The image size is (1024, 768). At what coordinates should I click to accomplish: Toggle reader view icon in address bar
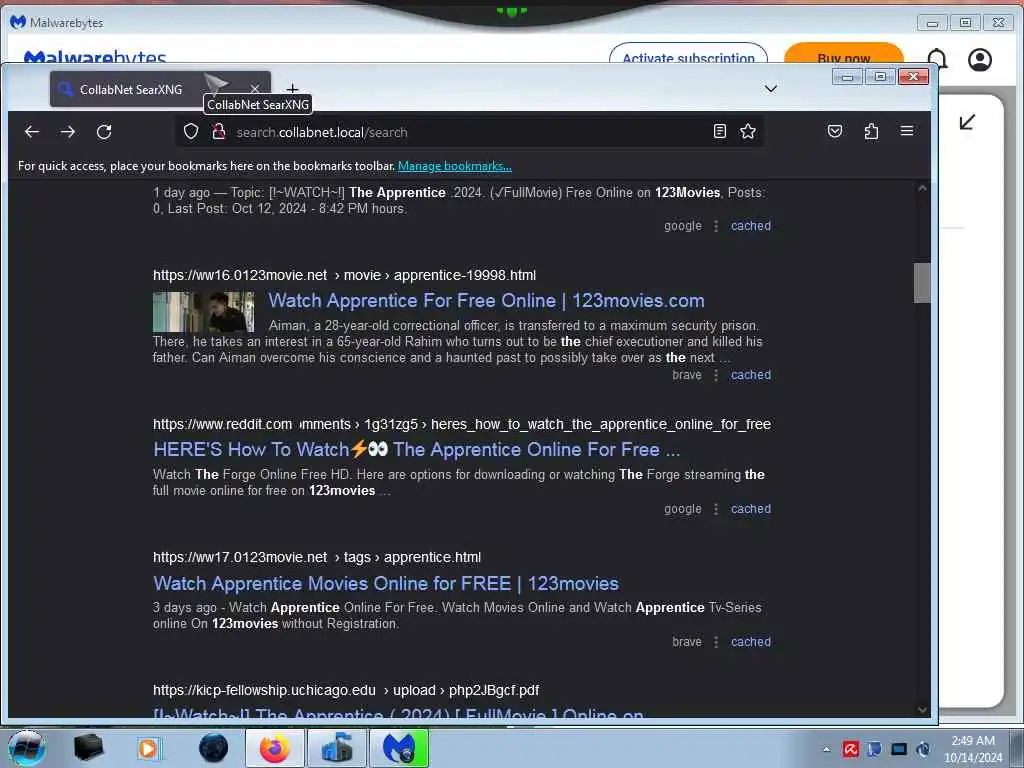[x=720, y=131]
